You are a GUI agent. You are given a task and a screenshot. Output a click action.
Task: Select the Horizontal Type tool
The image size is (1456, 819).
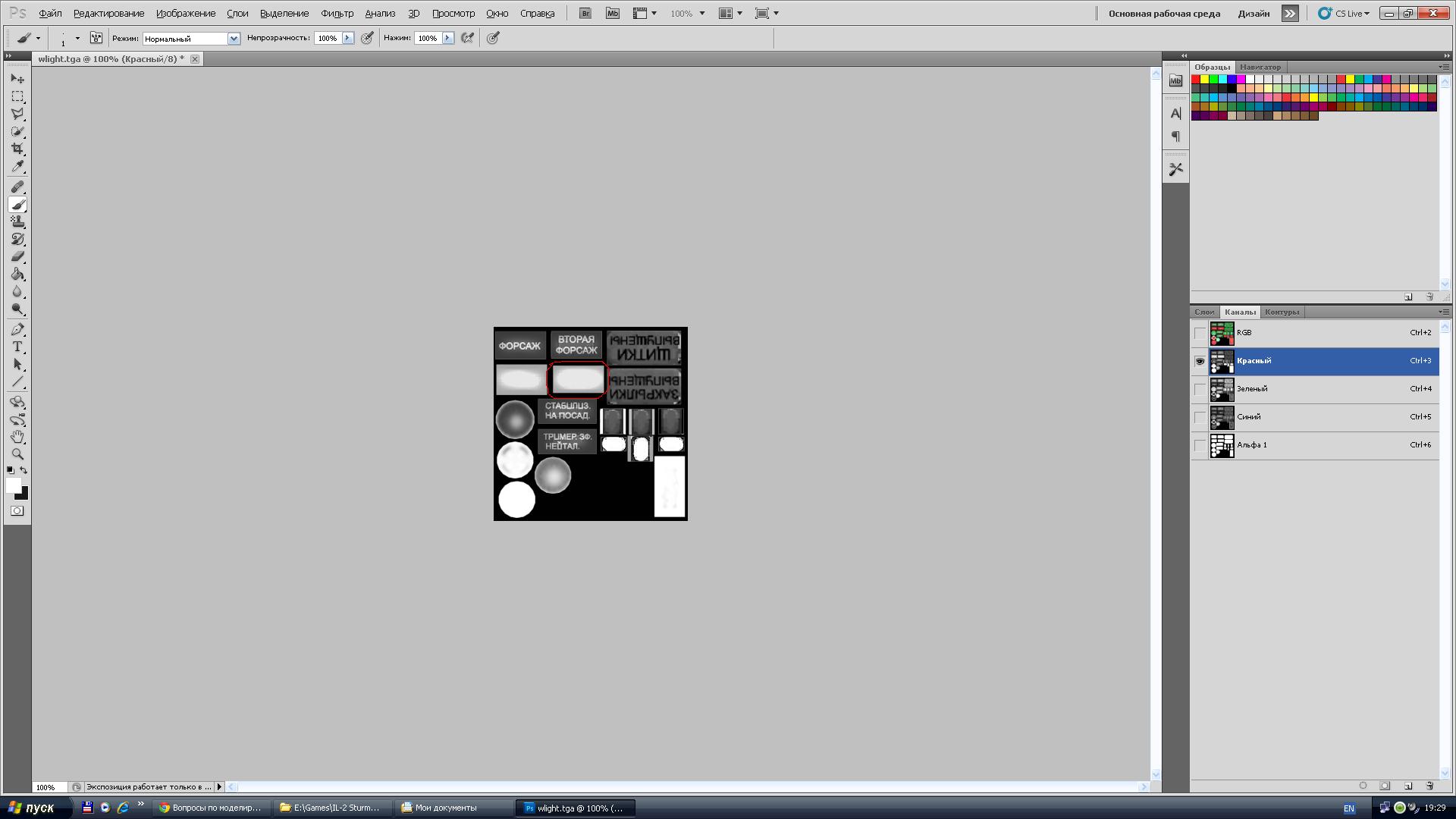pos(17,347)
